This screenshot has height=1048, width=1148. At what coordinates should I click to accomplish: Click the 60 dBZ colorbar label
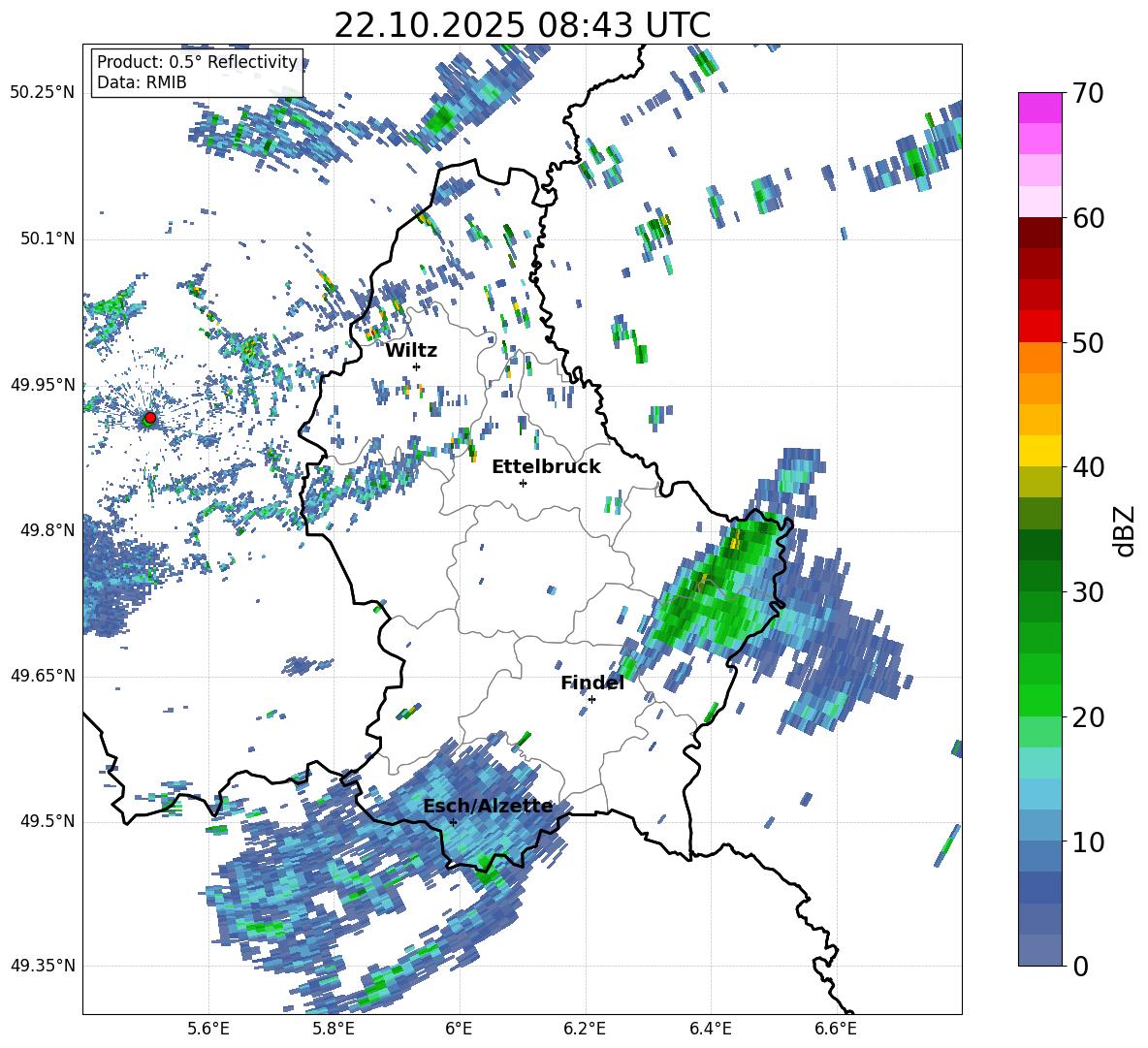coord(1088,218)
